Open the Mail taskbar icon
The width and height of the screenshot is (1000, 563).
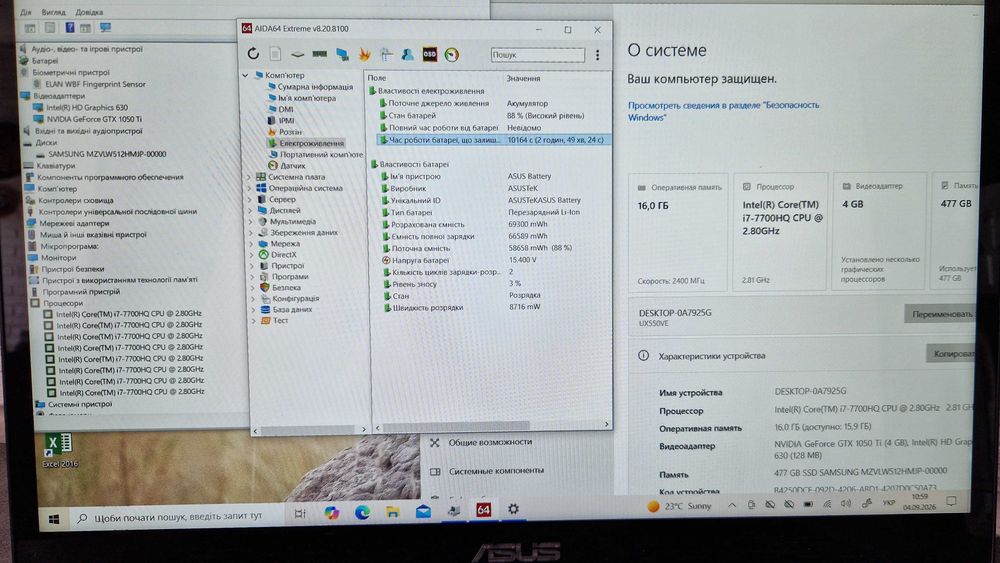click(x=423, y=511)
